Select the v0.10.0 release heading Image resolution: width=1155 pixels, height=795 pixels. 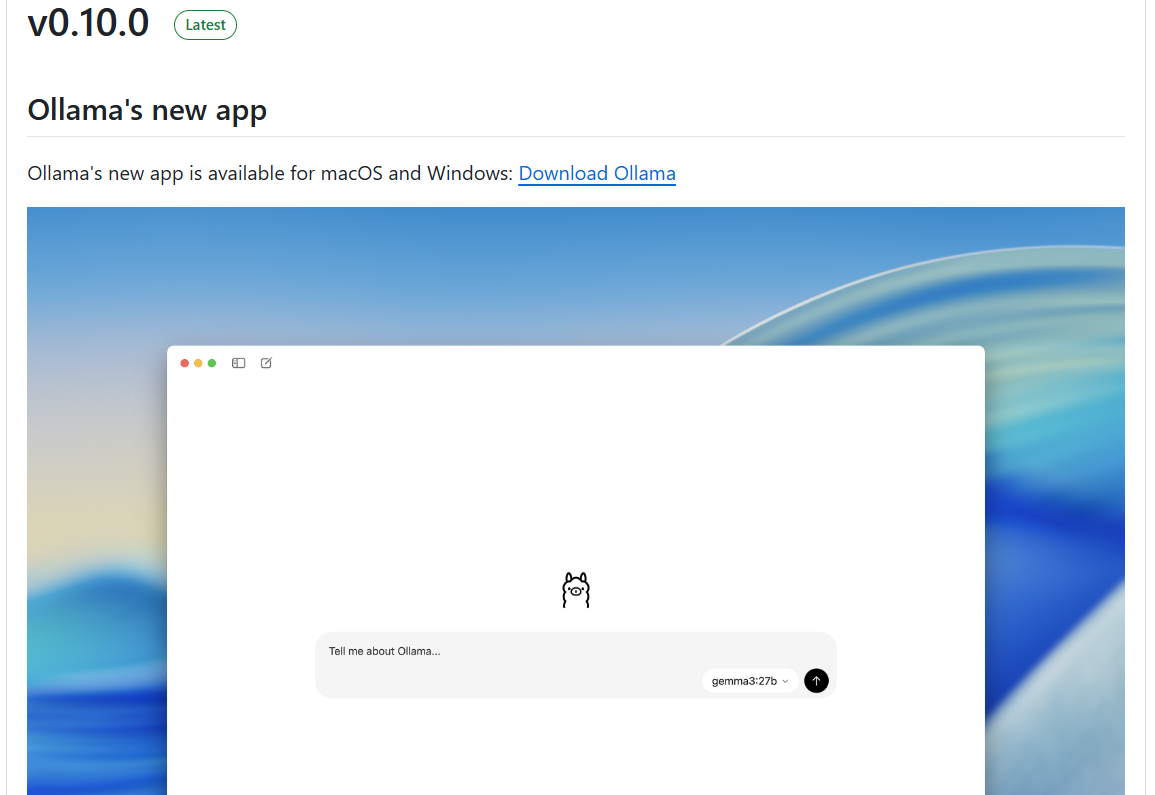coord(88,23)
